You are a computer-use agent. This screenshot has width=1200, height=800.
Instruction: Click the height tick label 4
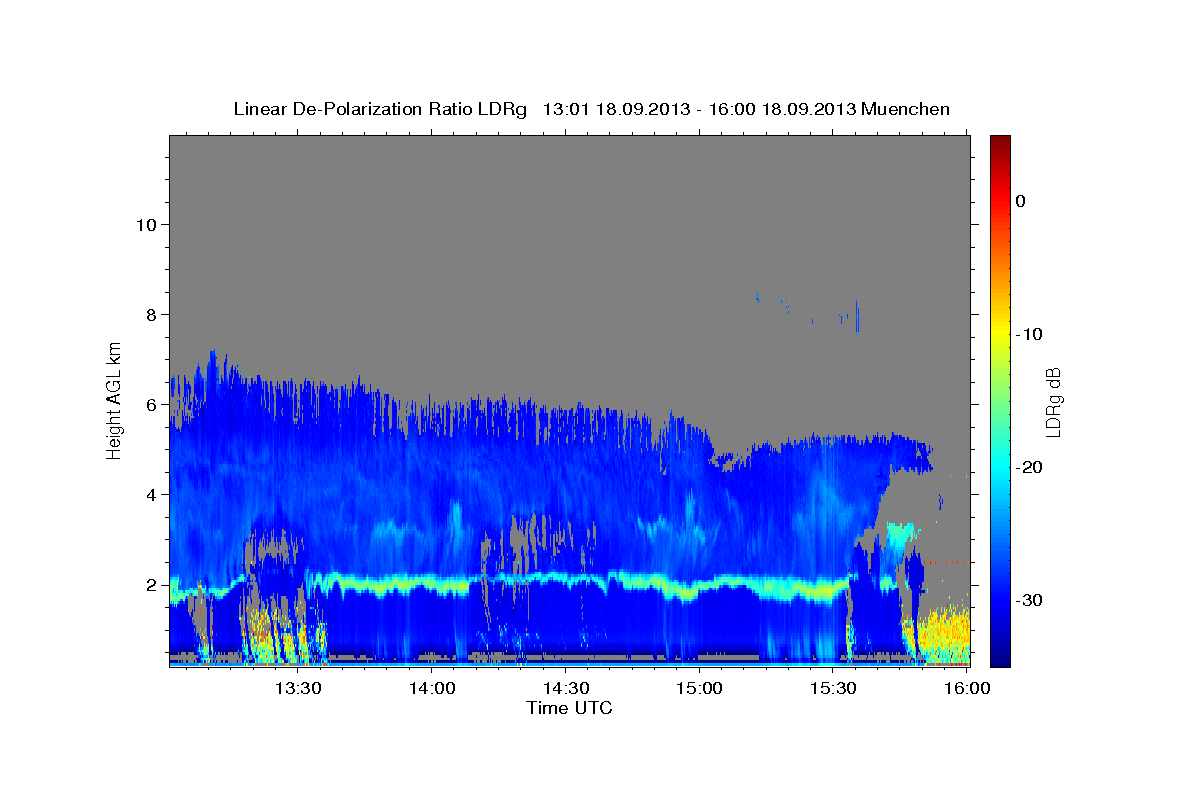pos(150,494)
